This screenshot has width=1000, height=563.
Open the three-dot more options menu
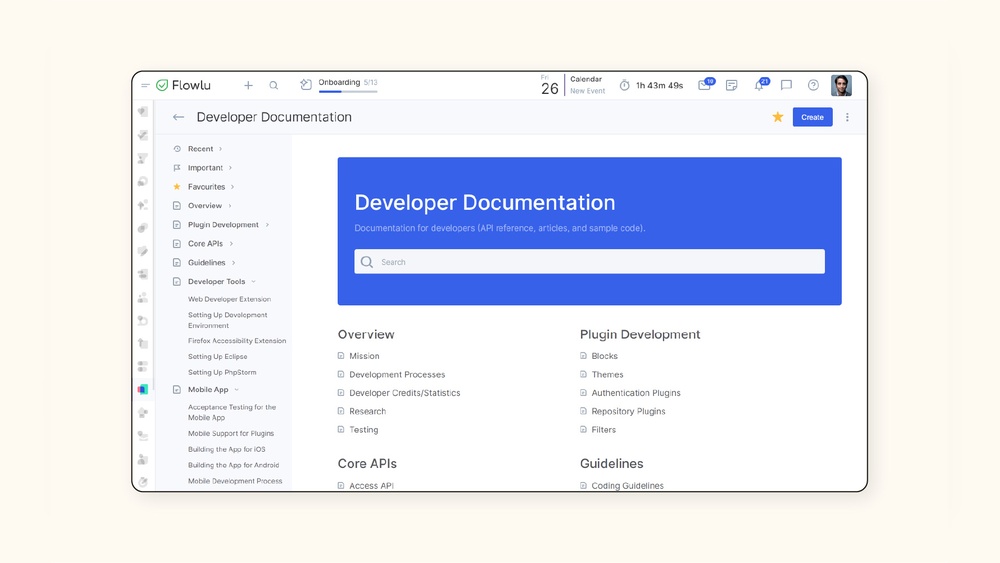[847, 117]
